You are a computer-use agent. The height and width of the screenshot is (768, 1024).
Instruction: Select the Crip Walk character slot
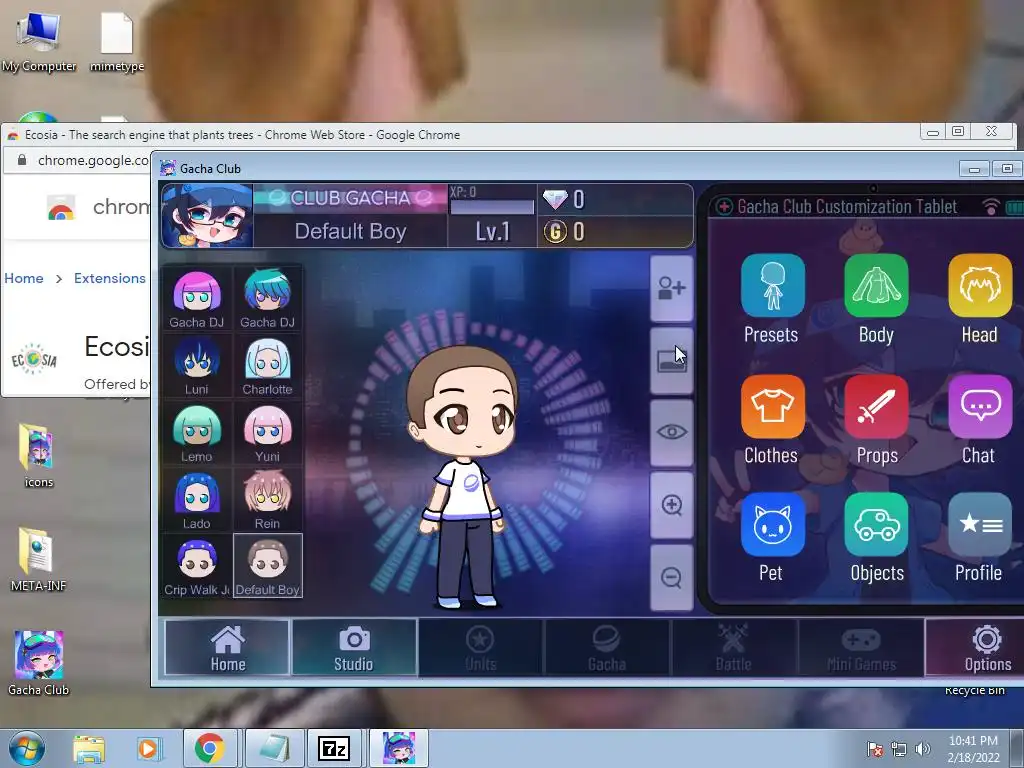coord(197,566)
